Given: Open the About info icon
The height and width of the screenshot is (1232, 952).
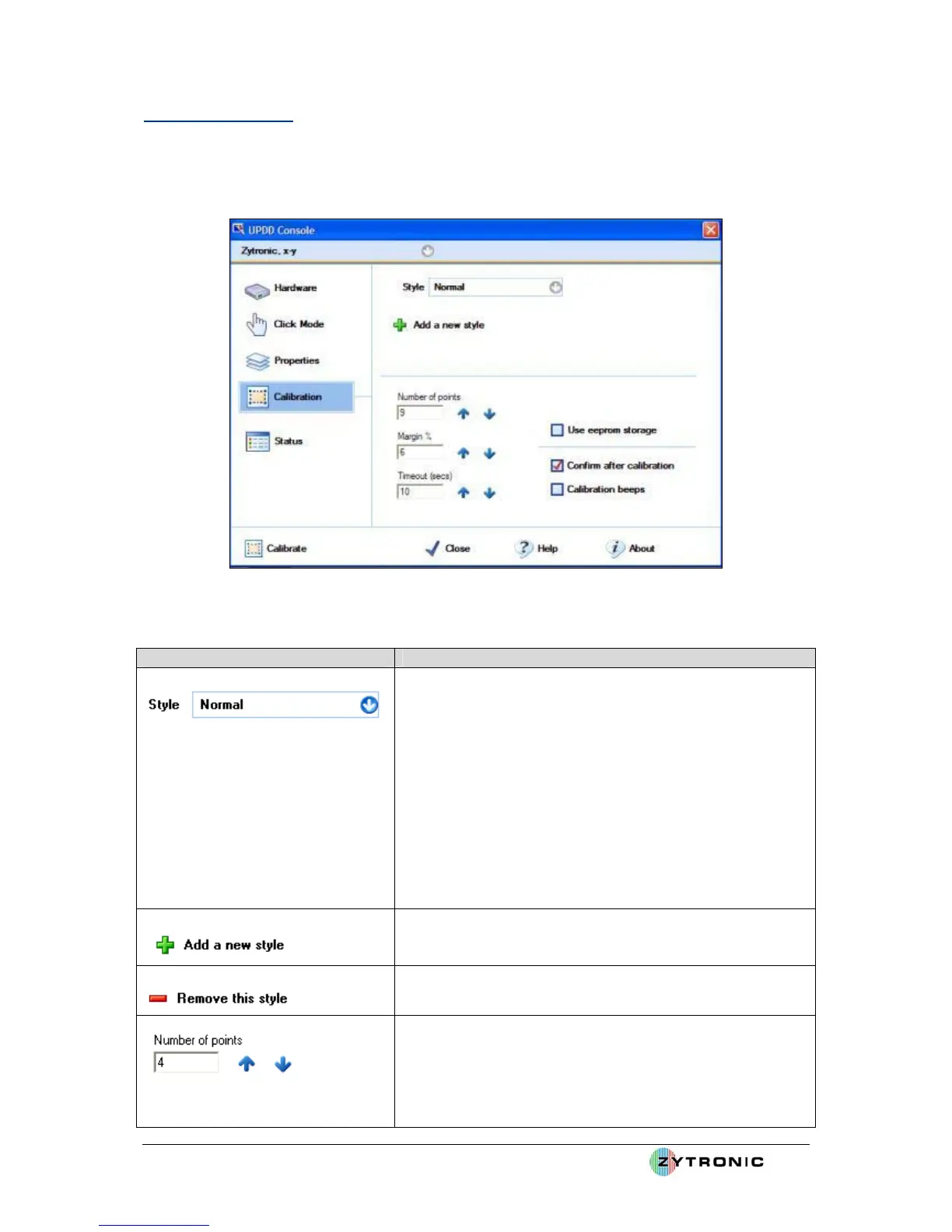Looking at the screenshot, I should (x=614, y=548).
